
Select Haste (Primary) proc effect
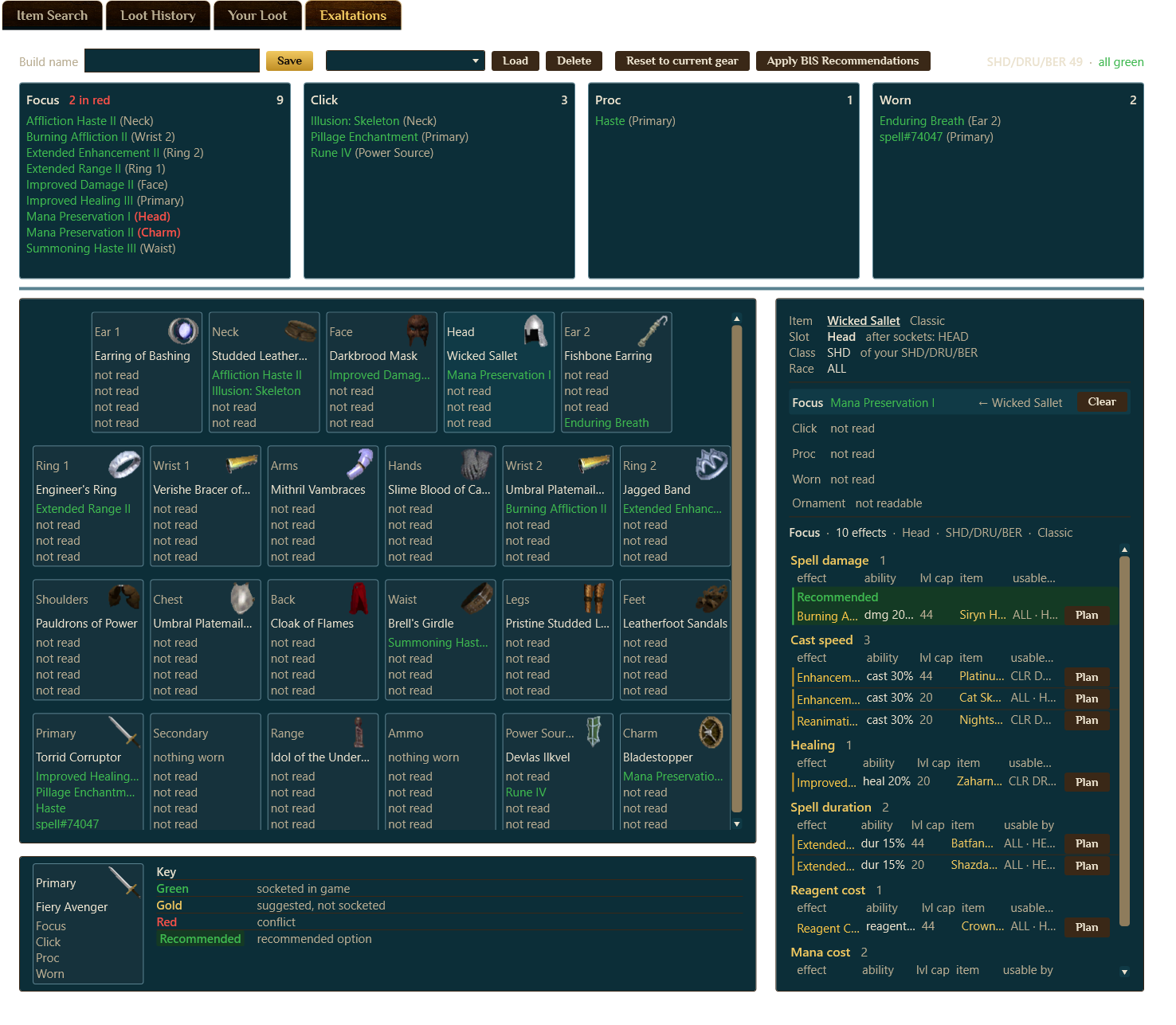(x=635, y=121)
